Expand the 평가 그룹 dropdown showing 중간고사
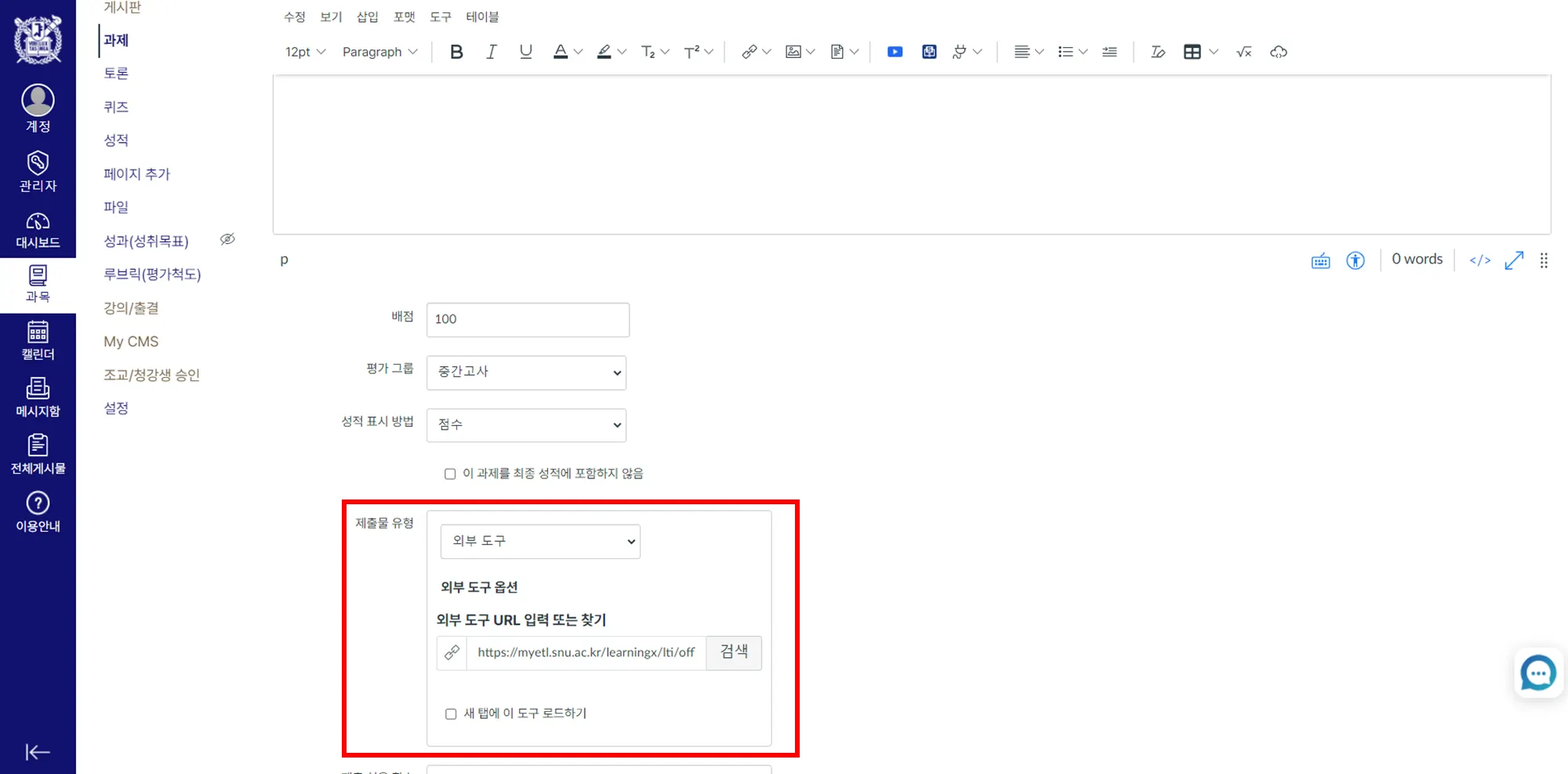Image resolution: width=1568 pixels, height=774 pixels. 526,372
